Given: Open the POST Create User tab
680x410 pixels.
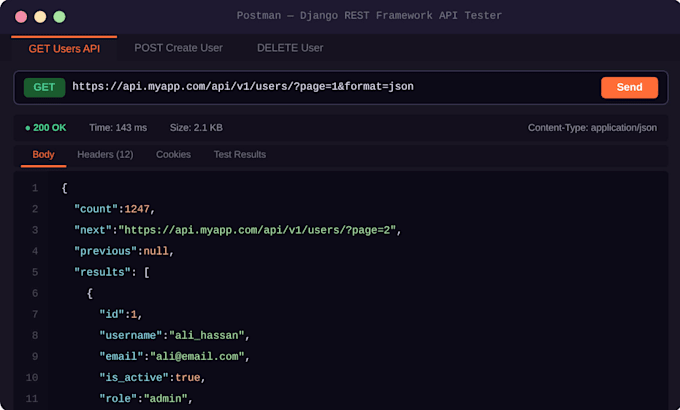Looking at the screenshot, I should point(178,48).
